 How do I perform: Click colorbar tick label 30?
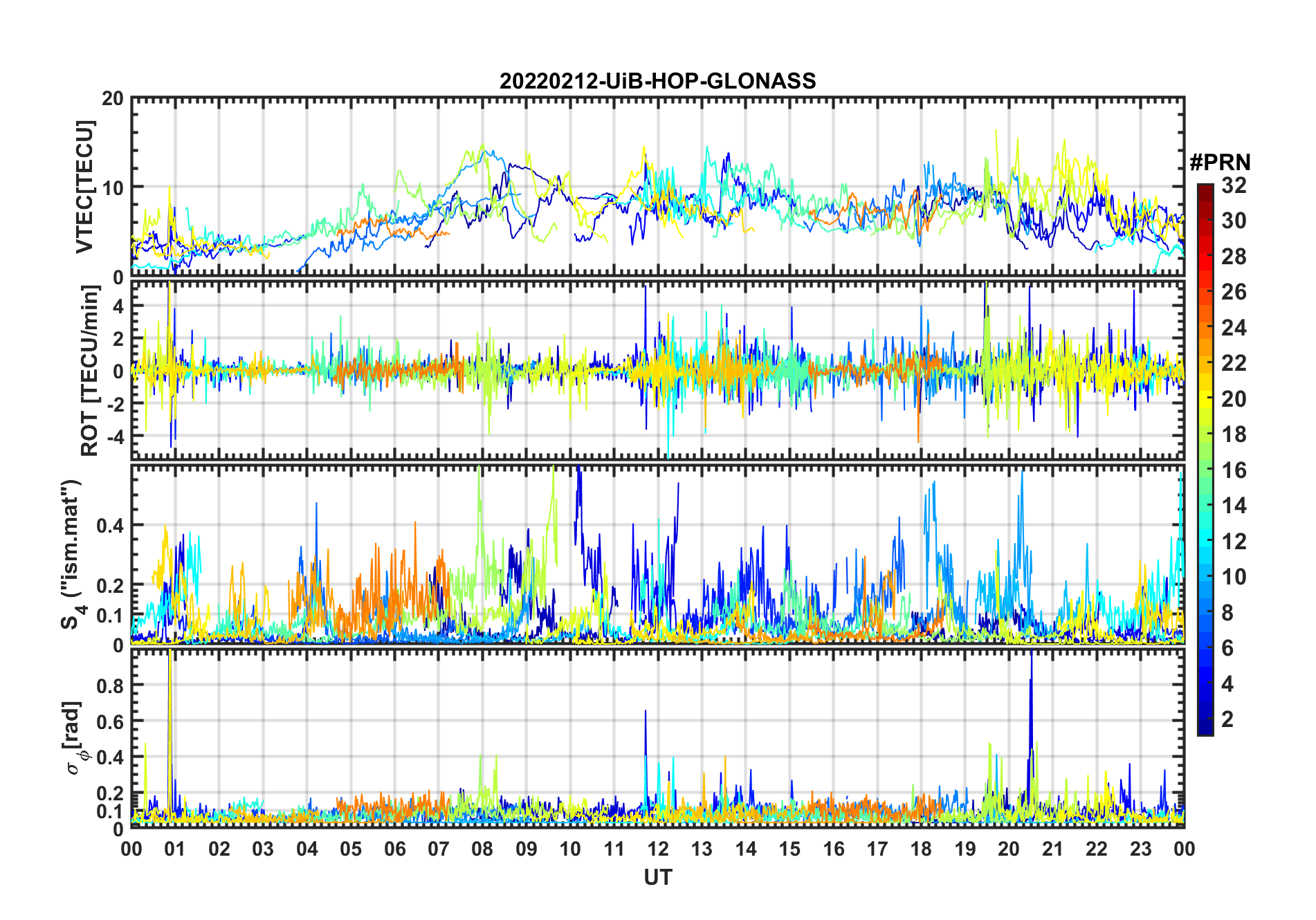coord(1234,221)
